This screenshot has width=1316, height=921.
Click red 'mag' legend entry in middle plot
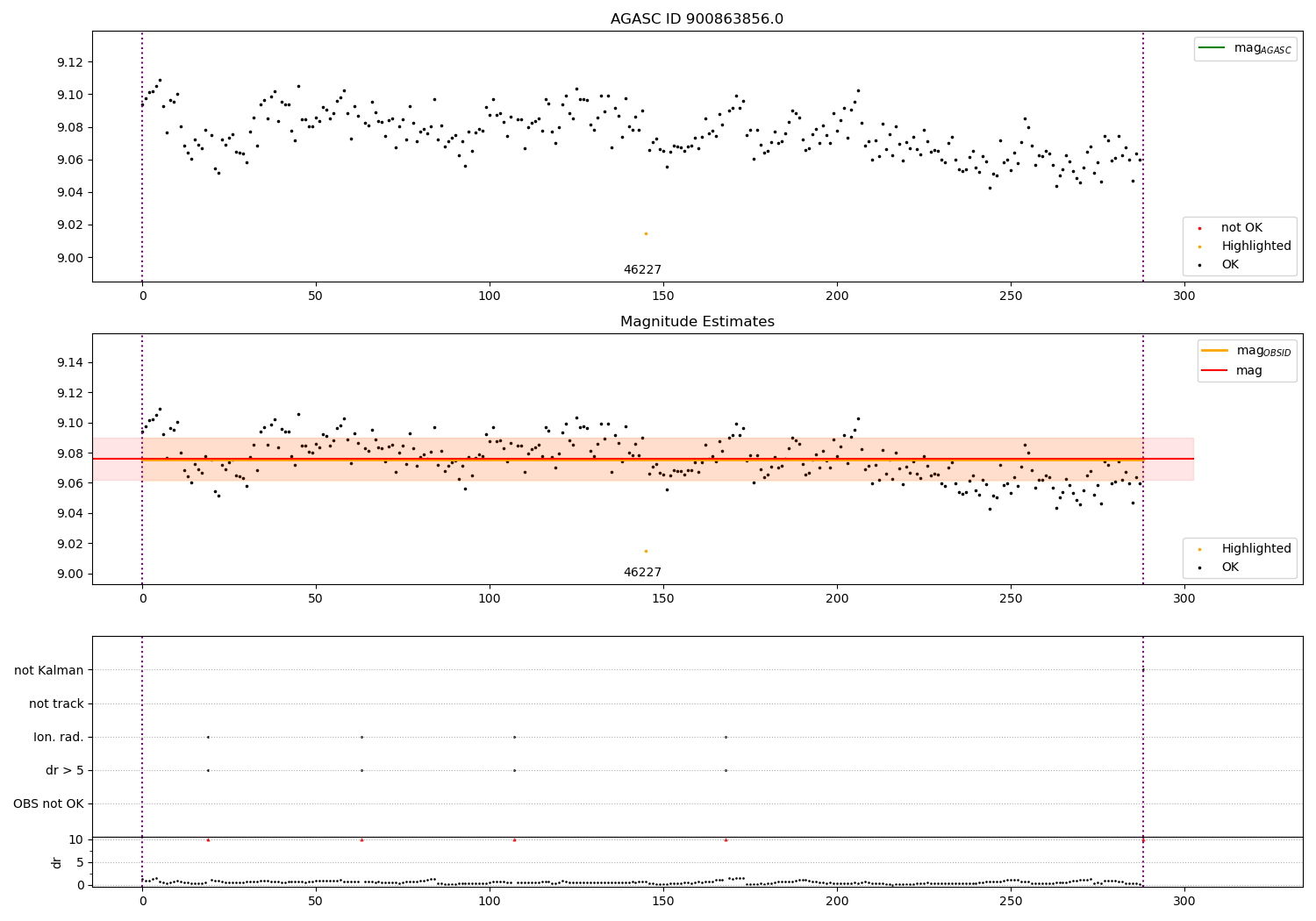coord(1233,370)
